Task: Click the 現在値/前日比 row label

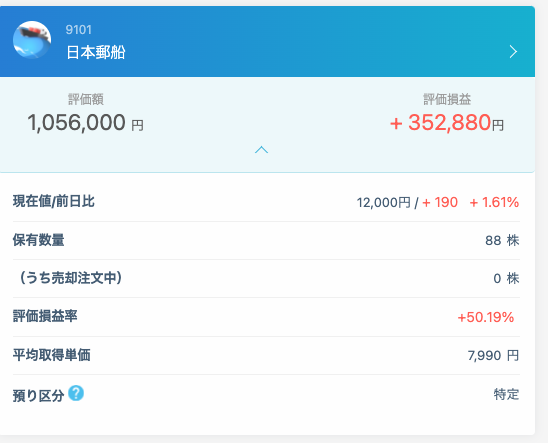Action: click(54, 202)
